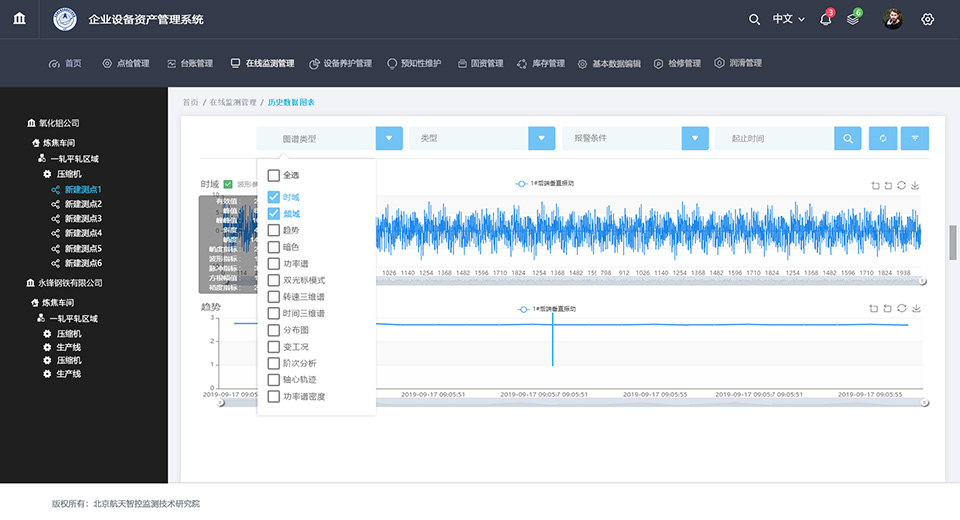Select 新建测点3 in the sidebar tree

83,218
